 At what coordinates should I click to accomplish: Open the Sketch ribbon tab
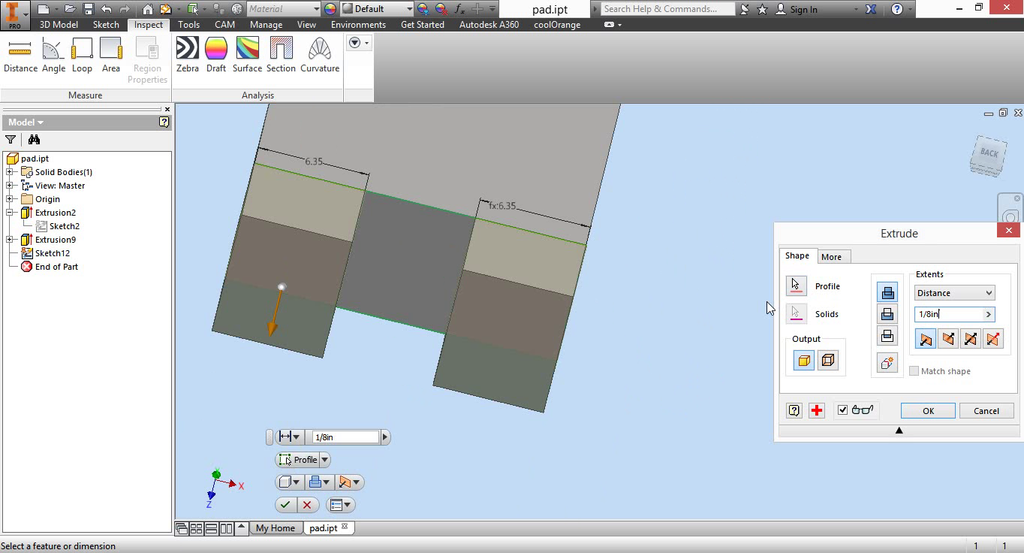[x=106, y=25]
